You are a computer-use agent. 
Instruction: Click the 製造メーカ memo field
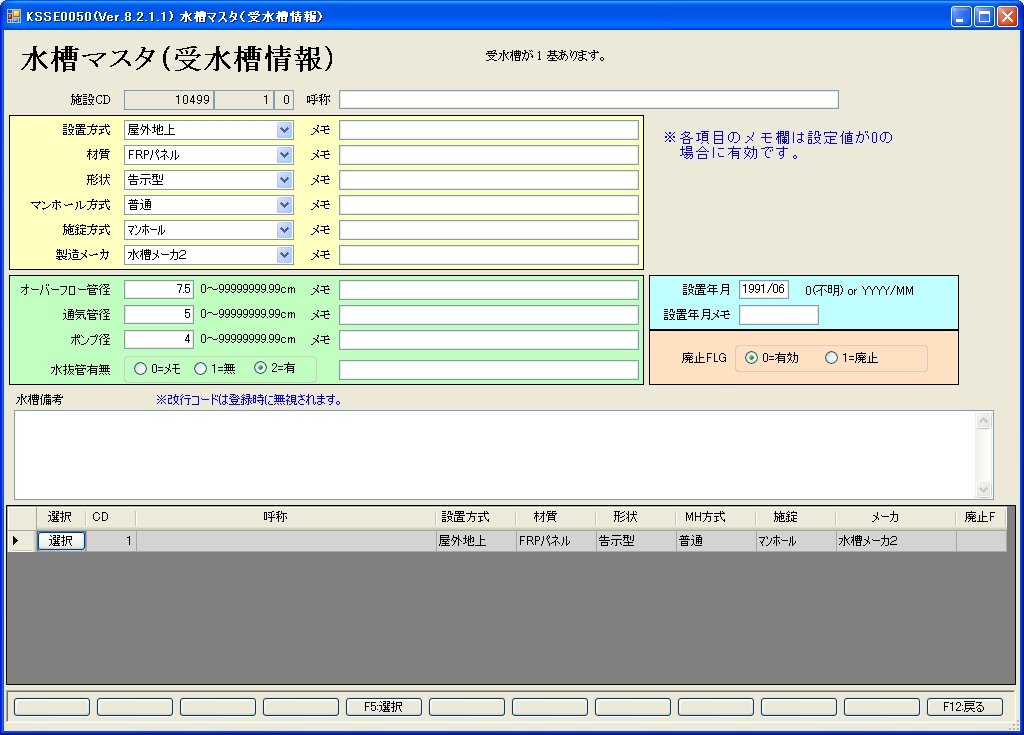point(488,255)
